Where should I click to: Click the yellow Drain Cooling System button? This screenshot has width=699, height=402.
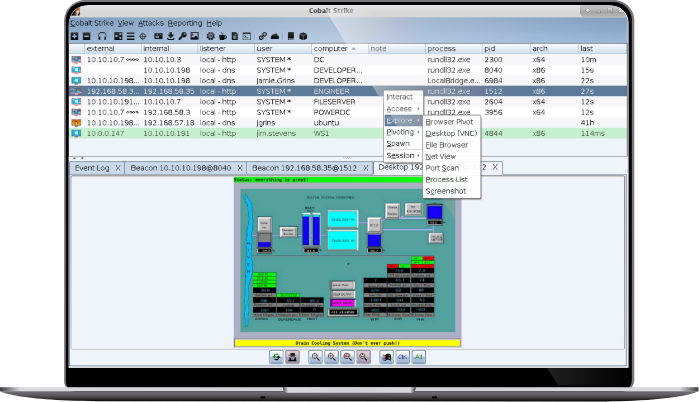(347, 343)
